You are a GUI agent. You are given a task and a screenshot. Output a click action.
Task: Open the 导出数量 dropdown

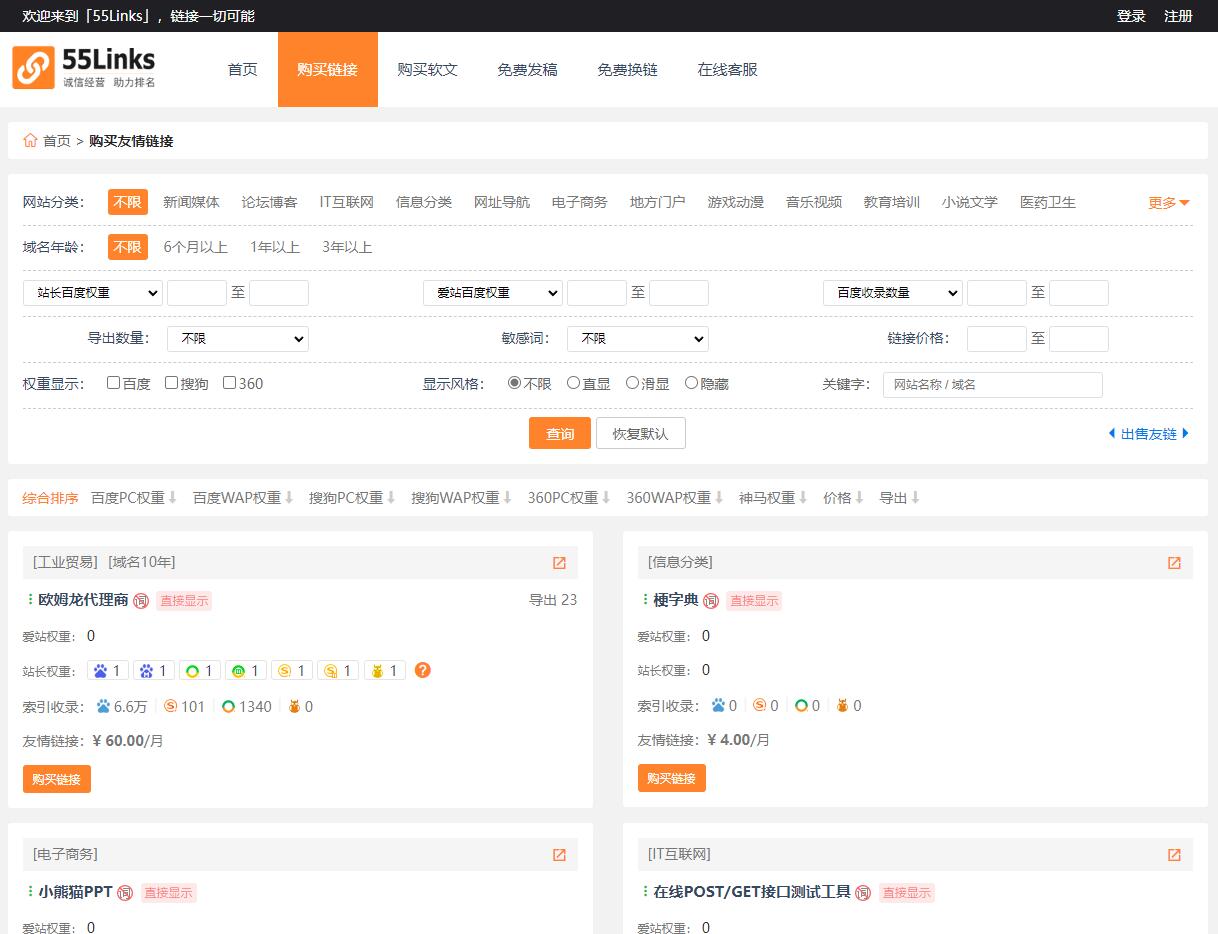click(x=237, y=339)
